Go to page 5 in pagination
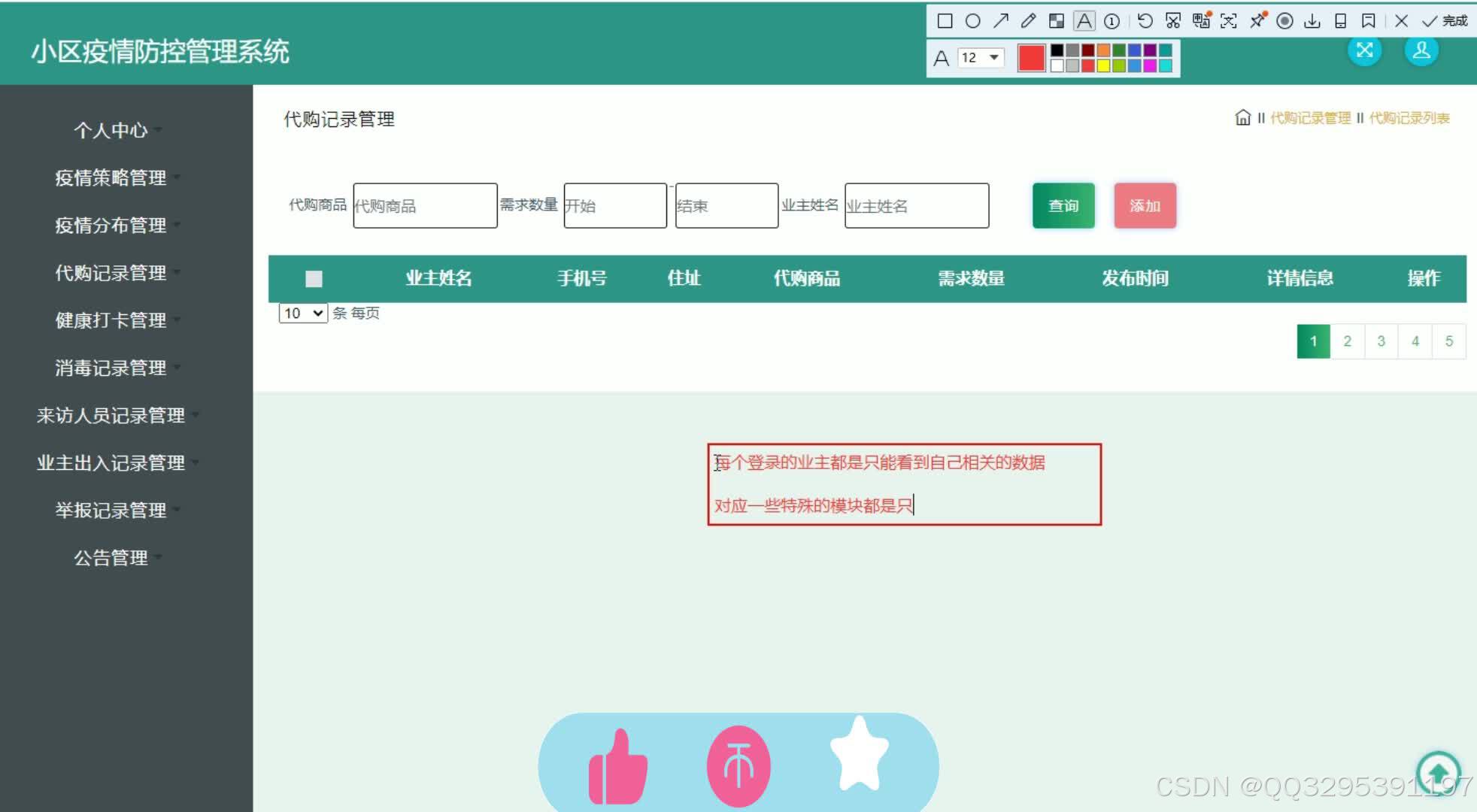The height and width of the screenshot is (812, 1477). tap(1448, 341)
